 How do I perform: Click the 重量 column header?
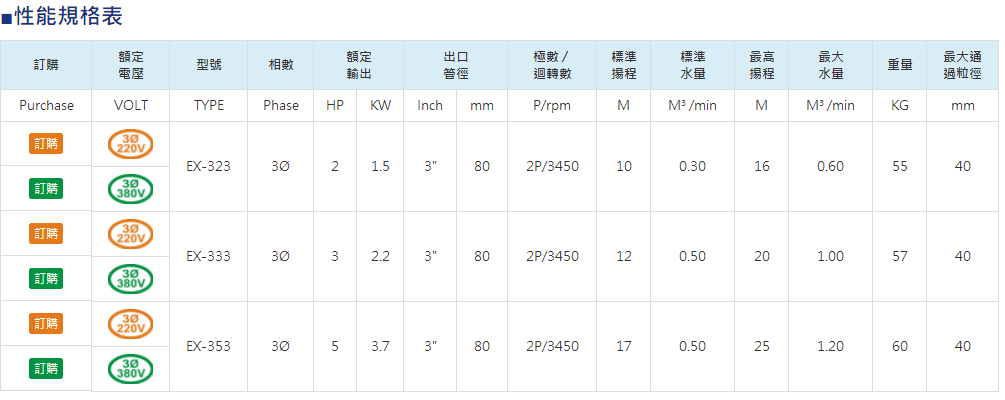click(900, 65)
